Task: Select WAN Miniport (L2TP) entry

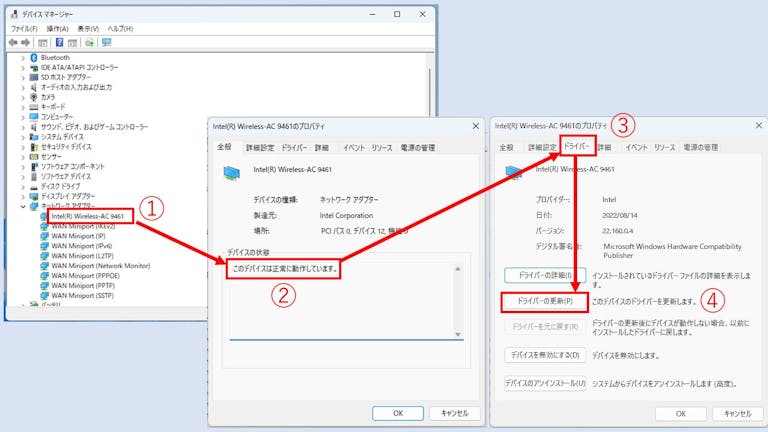Action: pos(82,256)
